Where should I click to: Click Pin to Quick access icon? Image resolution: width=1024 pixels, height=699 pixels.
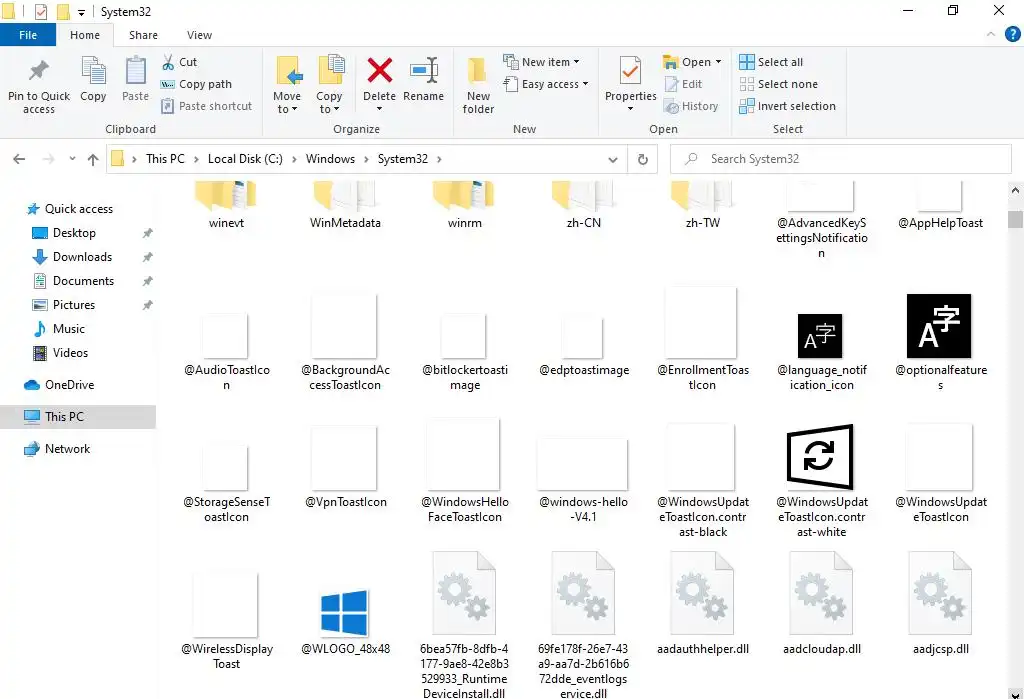point(39,71)
